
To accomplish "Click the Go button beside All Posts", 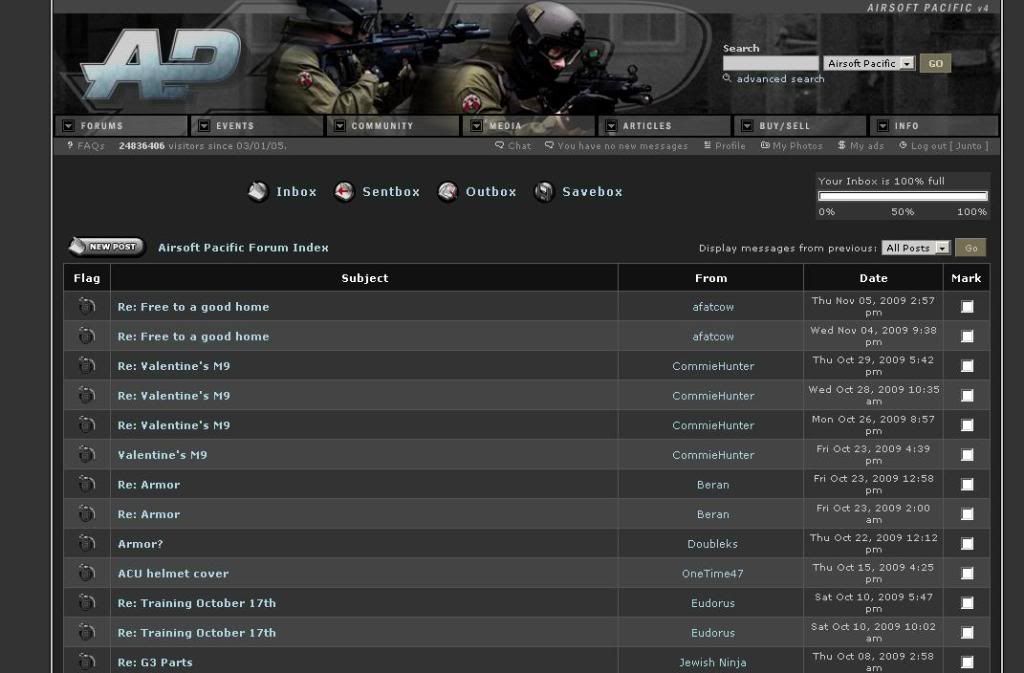I will click(x=970, y=247).
